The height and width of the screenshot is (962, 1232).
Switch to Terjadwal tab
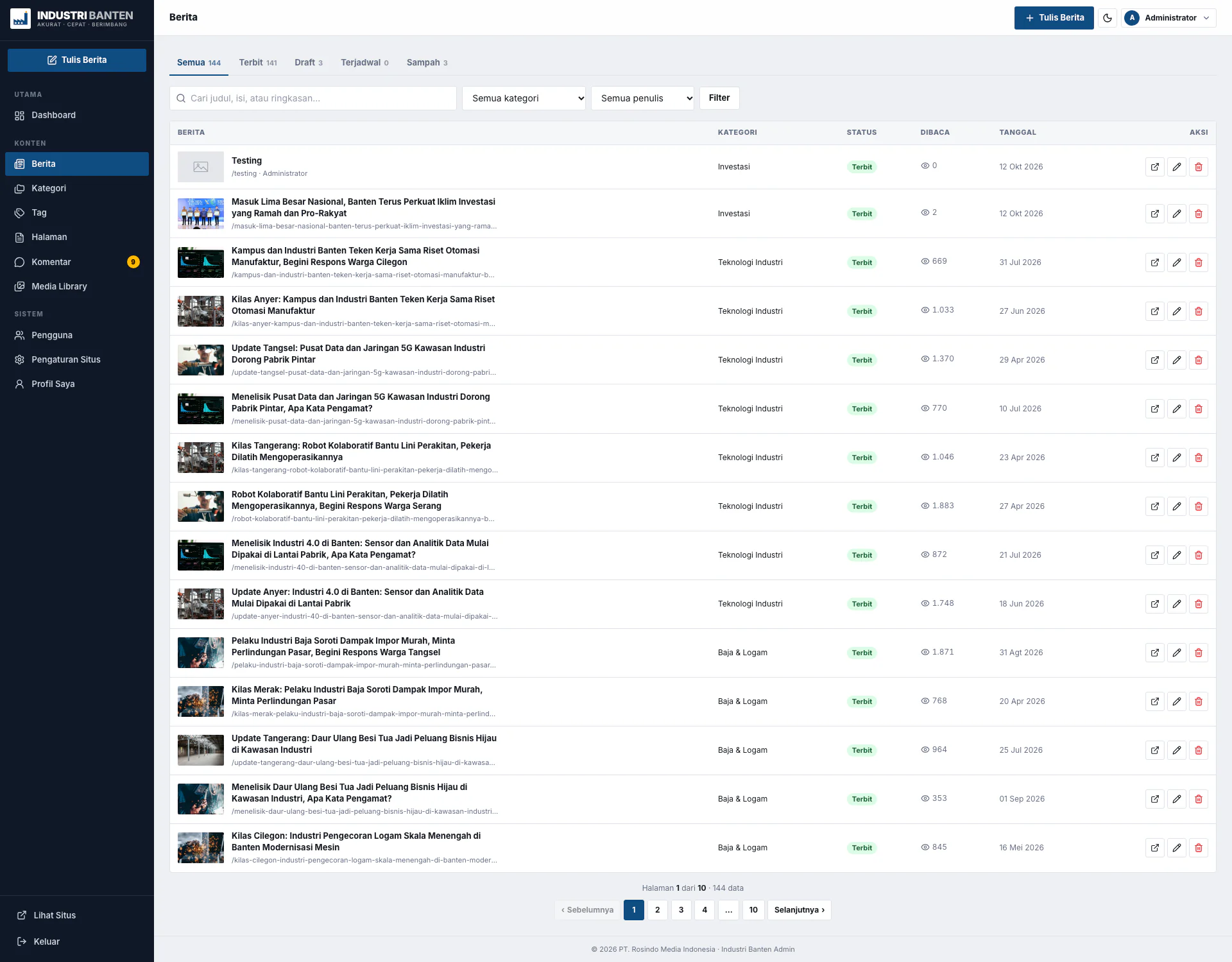(x=364, y=63)
